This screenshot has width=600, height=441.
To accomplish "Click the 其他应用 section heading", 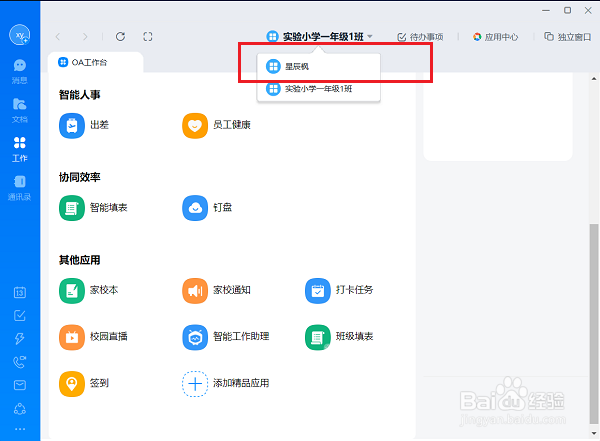I will point(80,260).
